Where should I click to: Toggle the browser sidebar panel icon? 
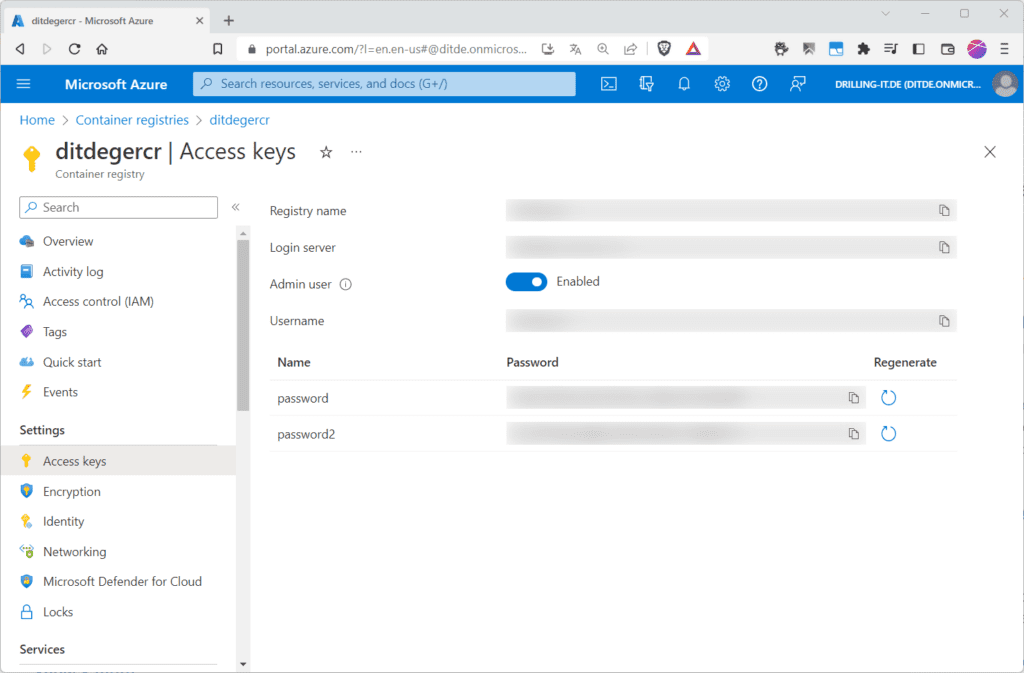click(919, 48)
